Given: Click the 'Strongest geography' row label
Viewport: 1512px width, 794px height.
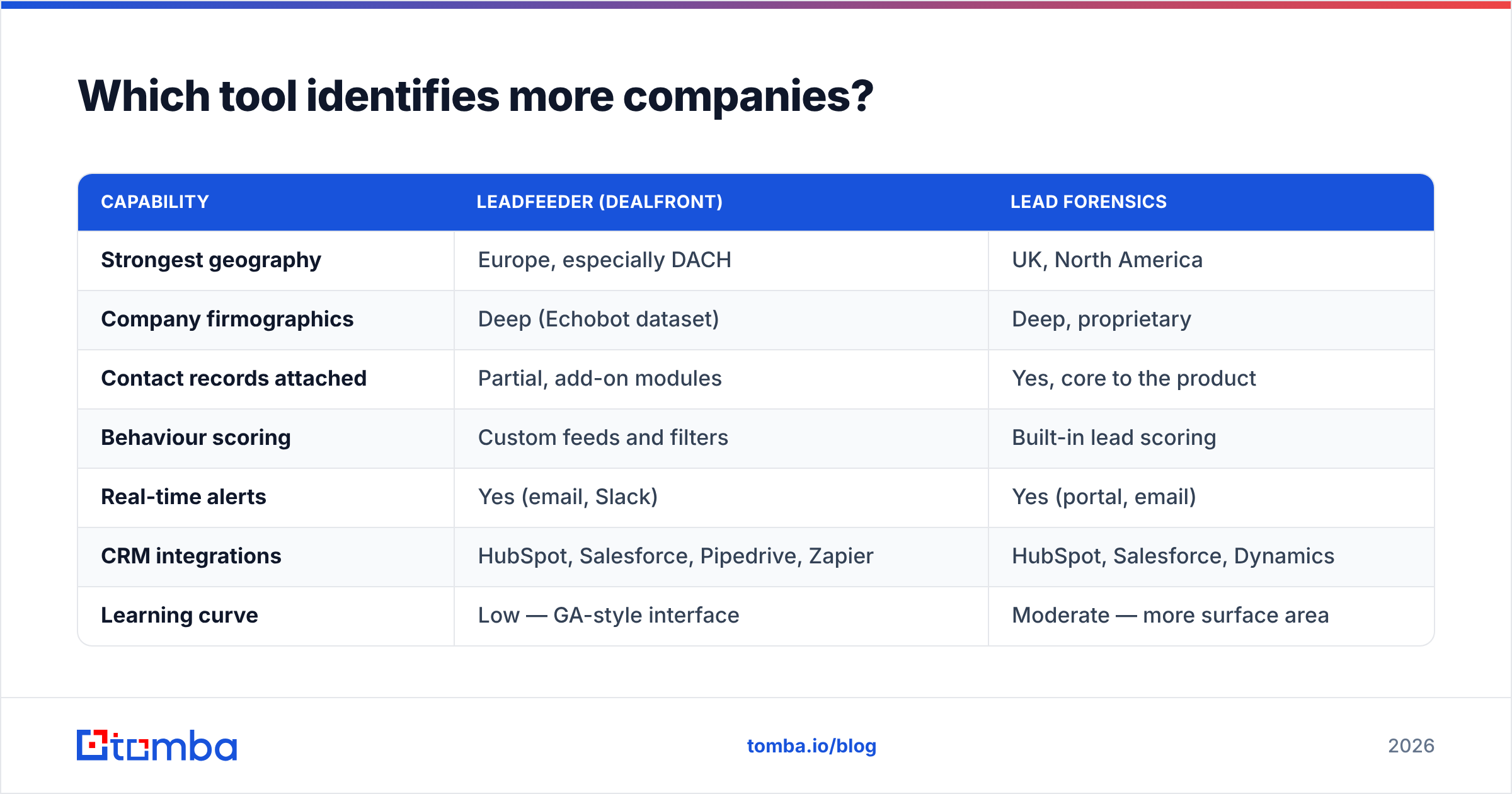Looking at the screenshot, I should coord(211,260).
